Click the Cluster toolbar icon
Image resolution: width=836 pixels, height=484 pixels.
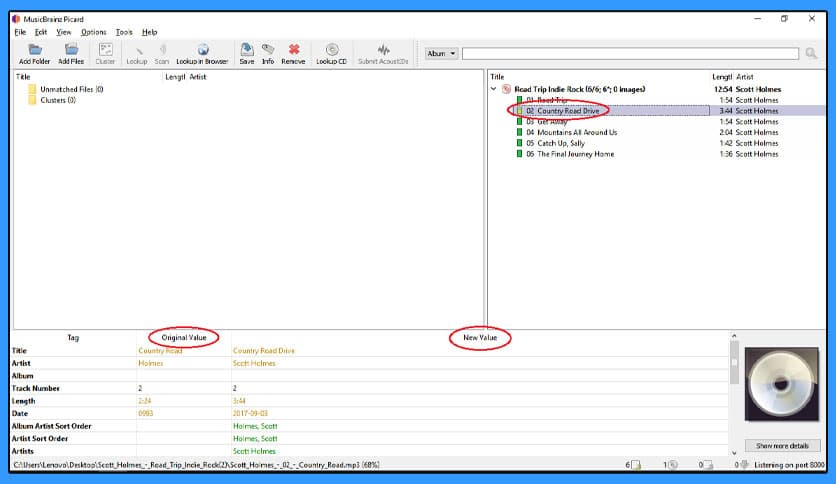pos(105,50)
